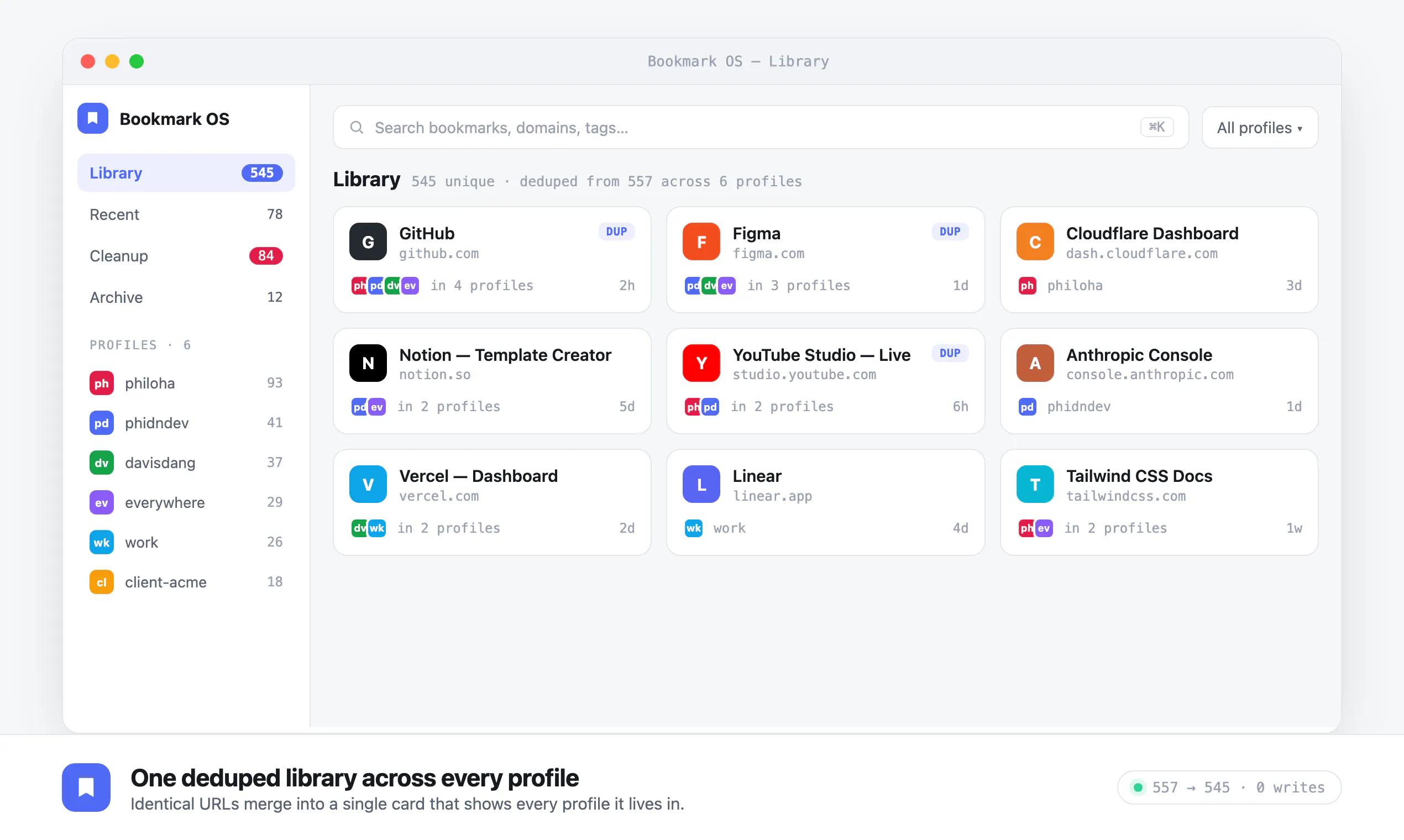1404x840 pixels.
Task: Click 'in 3 profiles' on Figma card
Action: (798, 285)
